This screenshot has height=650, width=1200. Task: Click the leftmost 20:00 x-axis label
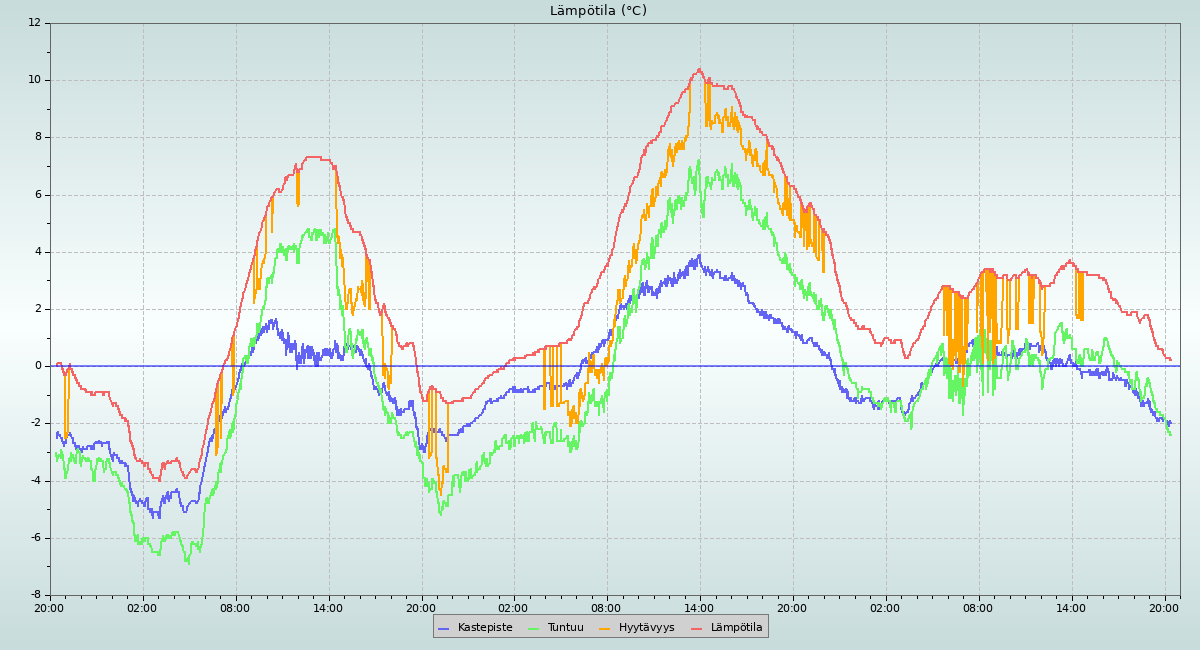coord(50,607)
